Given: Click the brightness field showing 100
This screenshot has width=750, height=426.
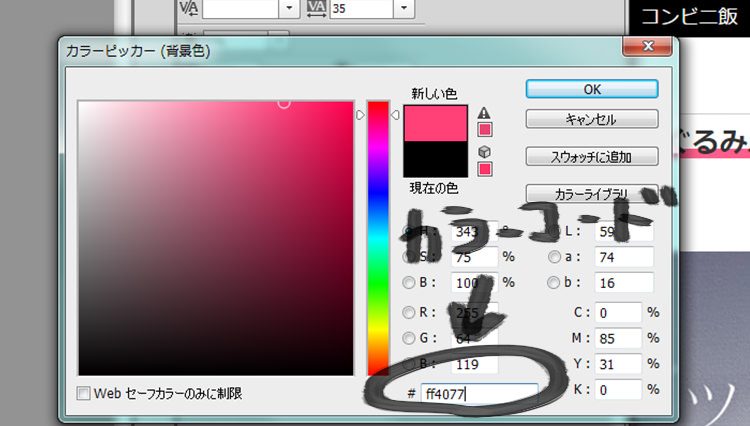Looking at the screenshot, I should (x=474, y=283).
